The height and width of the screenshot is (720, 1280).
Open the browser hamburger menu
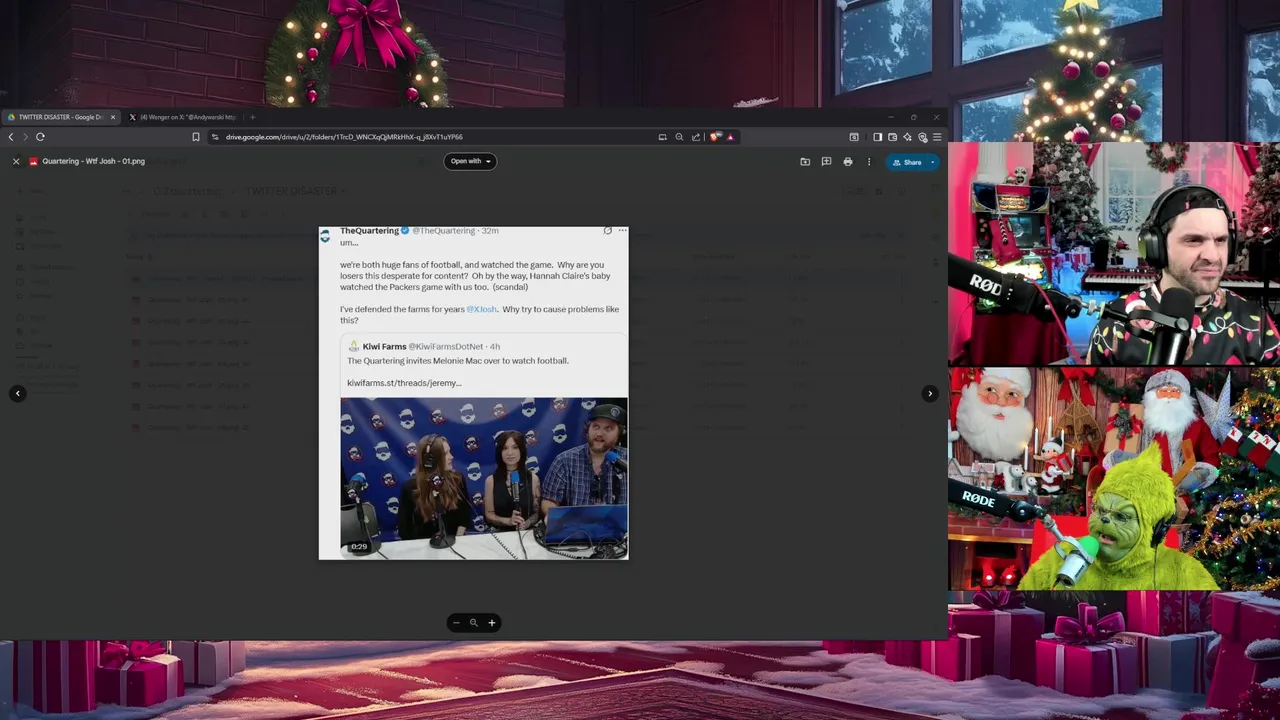point(937,137)
